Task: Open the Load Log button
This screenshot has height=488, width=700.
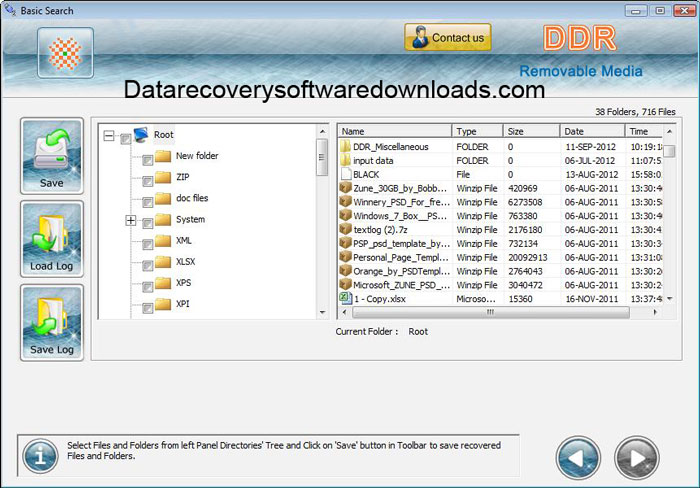Action: pos(52,239)
